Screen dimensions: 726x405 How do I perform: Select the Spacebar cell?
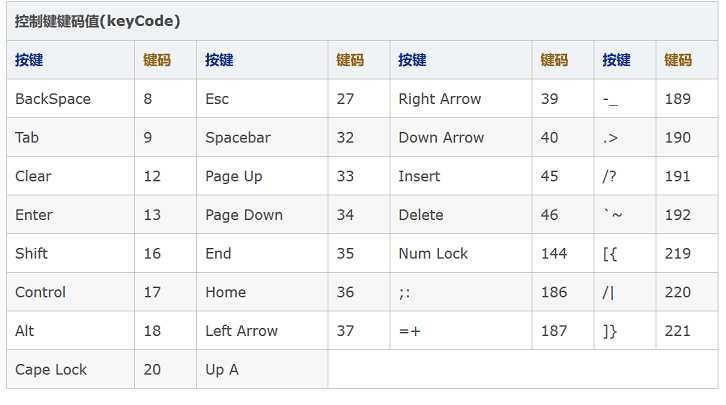pyautogui.click(x=238, y=138)
